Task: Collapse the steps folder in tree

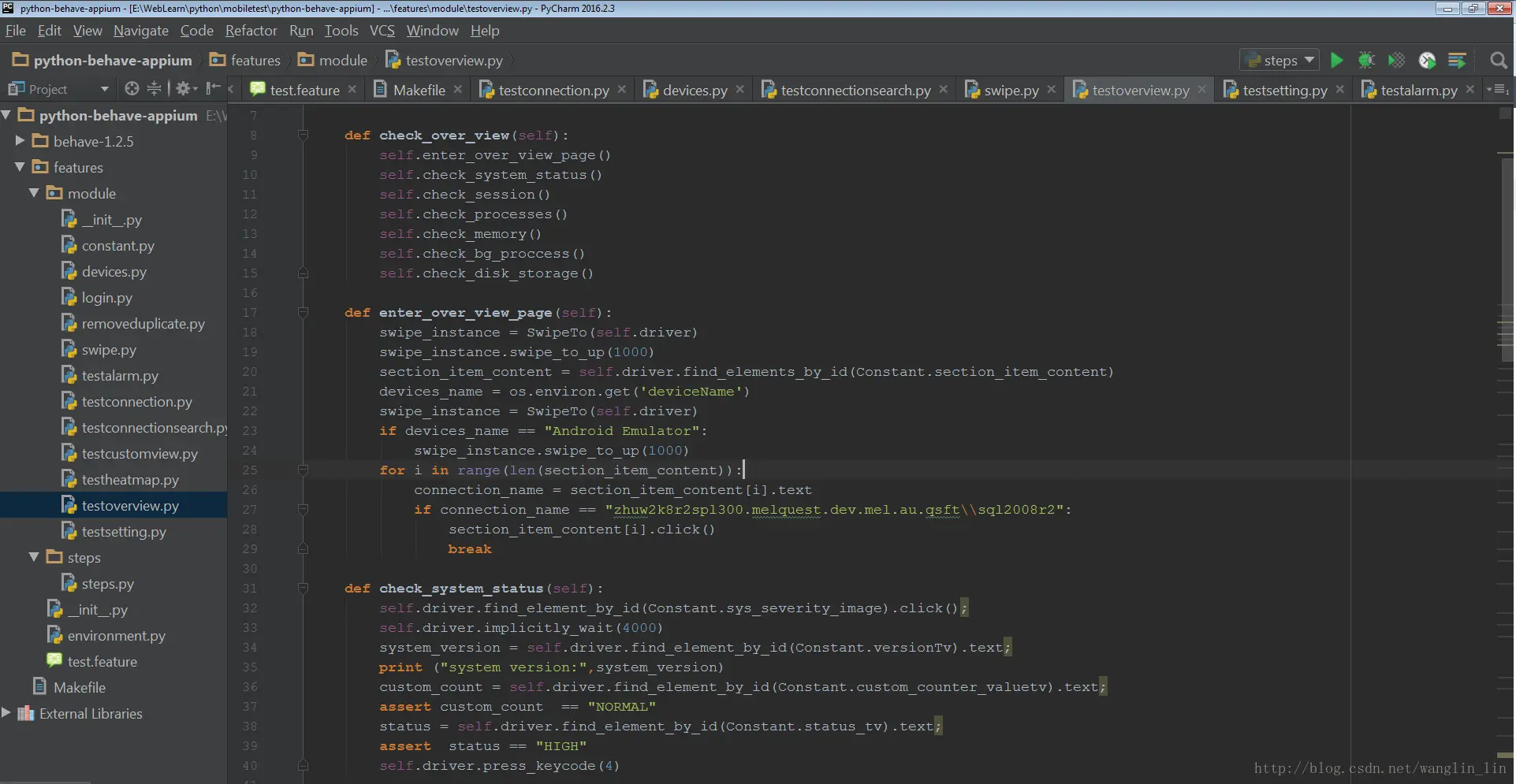Action: point(34,557)
